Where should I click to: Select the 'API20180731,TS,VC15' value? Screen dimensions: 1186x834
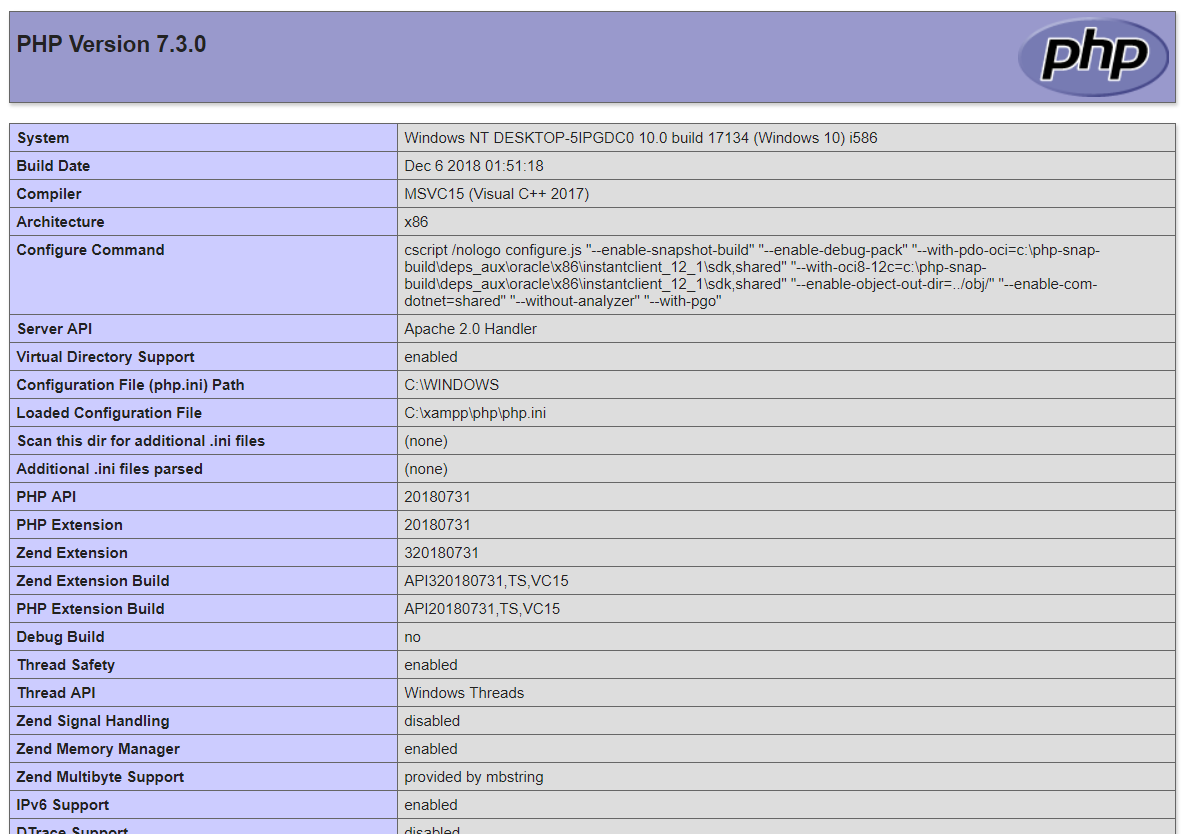[482, 609]
